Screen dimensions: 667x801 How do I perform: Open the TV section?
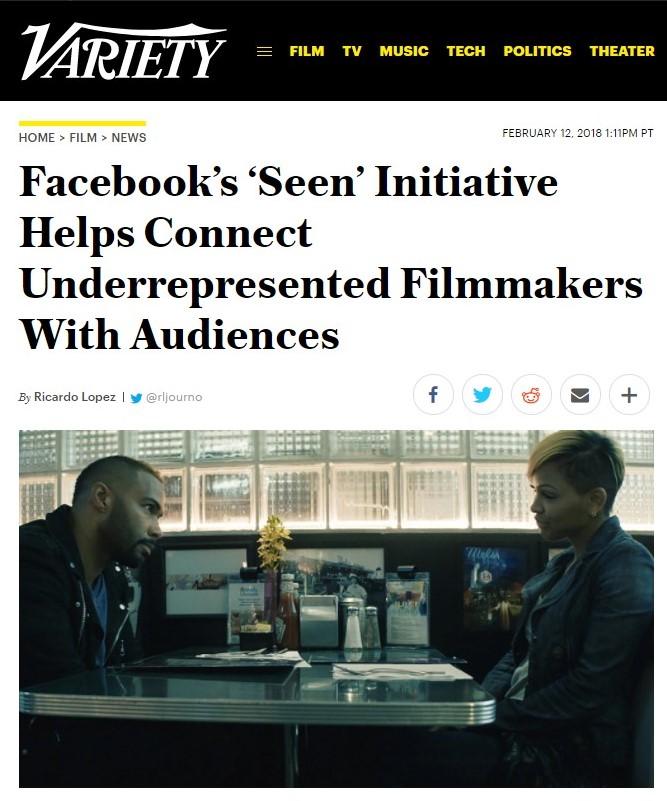352,51
